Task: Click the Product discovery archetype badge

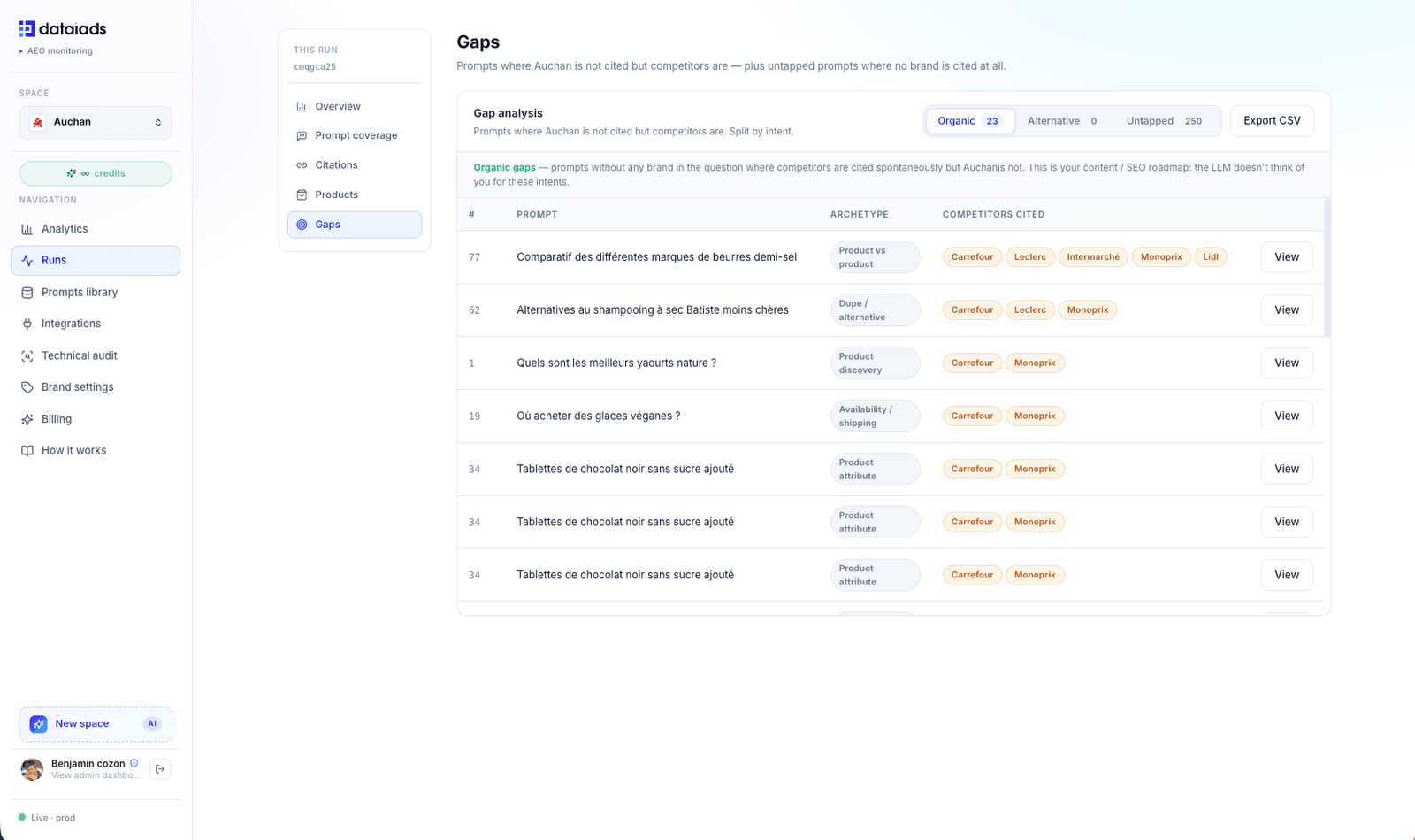Action: coord(876,363)
